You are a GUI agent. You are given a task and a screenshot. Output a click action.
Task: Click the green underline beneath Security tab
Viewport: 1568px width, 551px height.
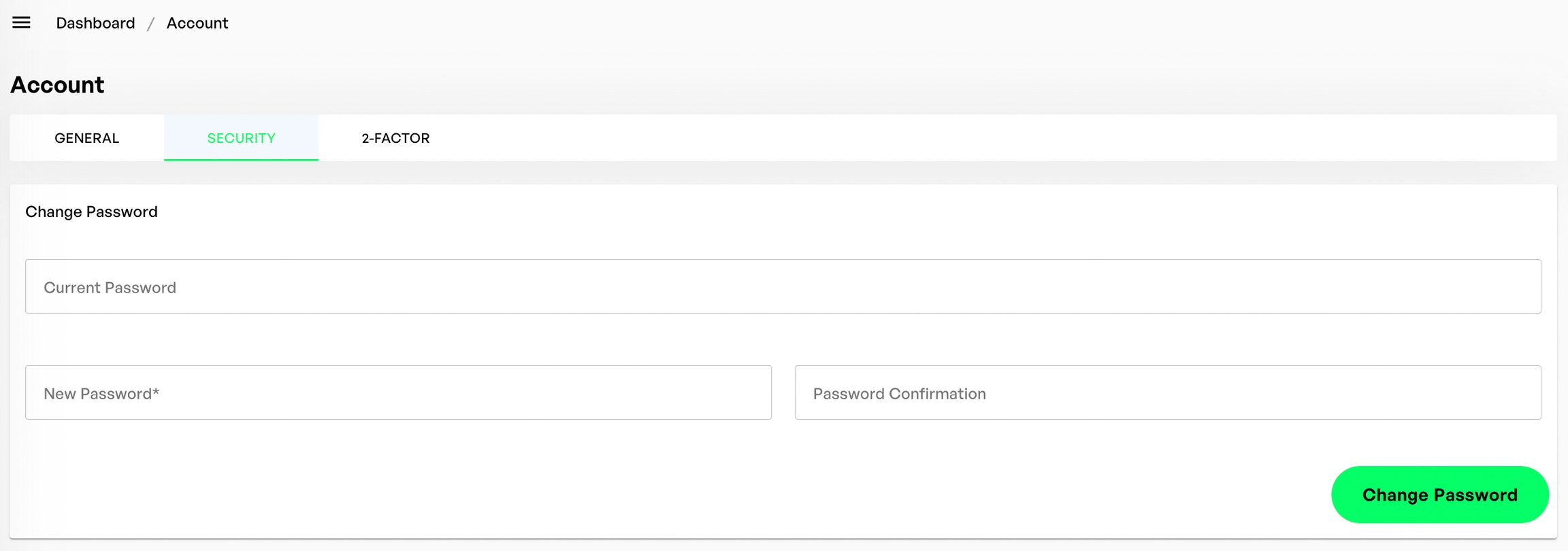[241, 159]
